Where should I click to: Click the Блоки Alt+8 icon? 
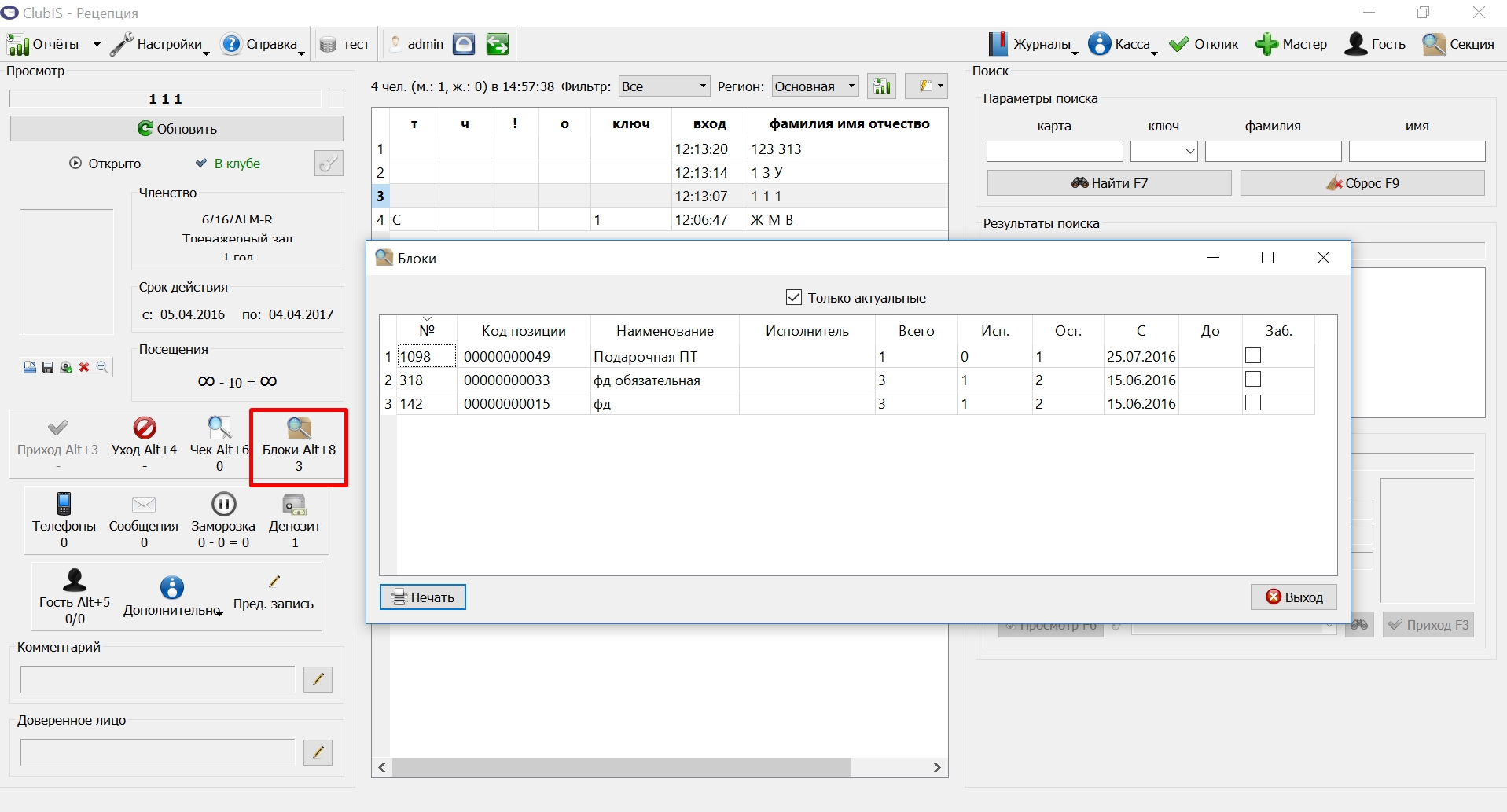click(x=299, y=428)
